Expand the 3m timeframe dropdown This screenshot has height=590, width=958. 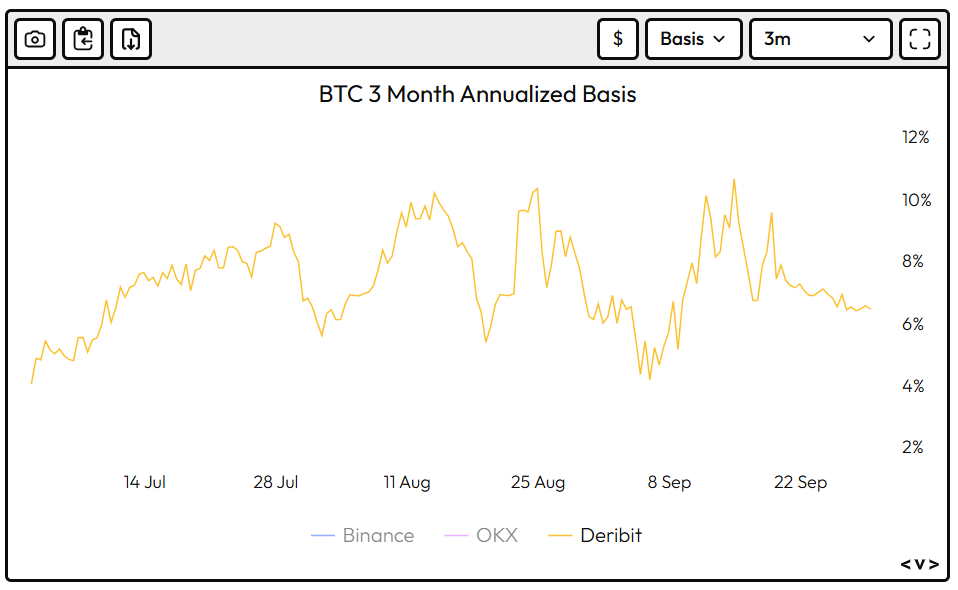point(820,39)
